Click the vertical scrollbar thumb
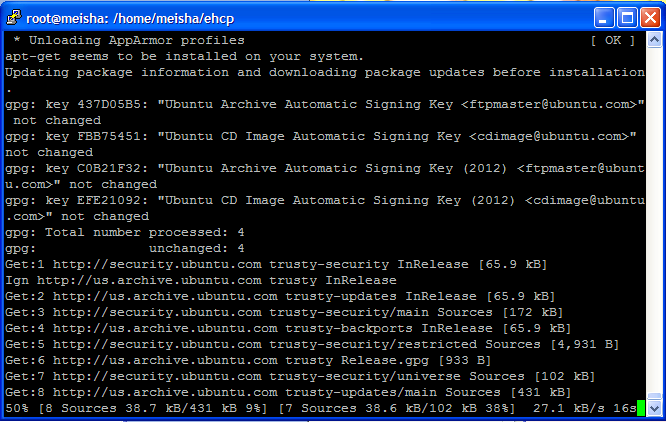Image resolution: width=666 pixels, height=422 pixels. pyautogui.click(x=654, y=397)
